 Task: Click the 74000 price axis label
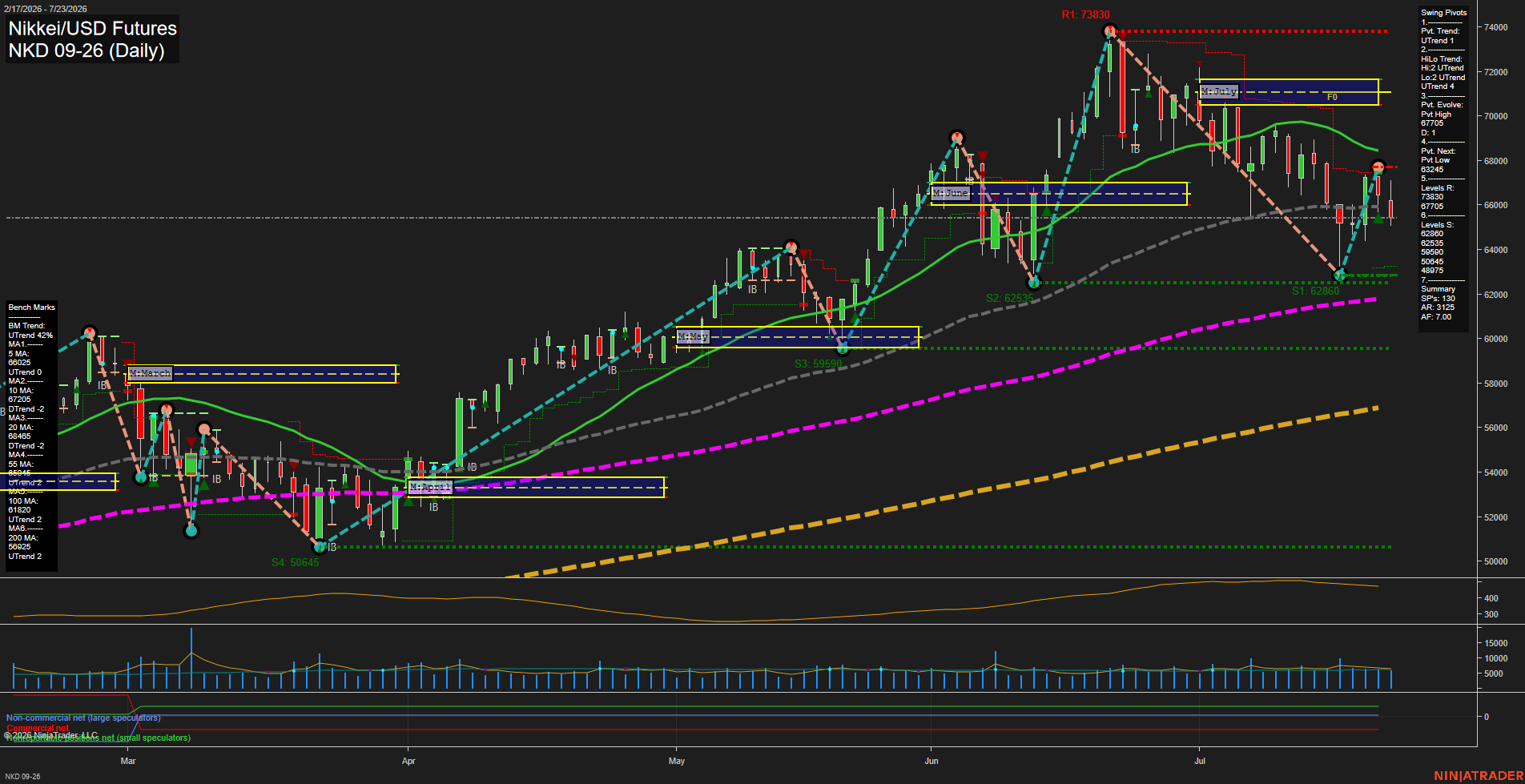1496,27
